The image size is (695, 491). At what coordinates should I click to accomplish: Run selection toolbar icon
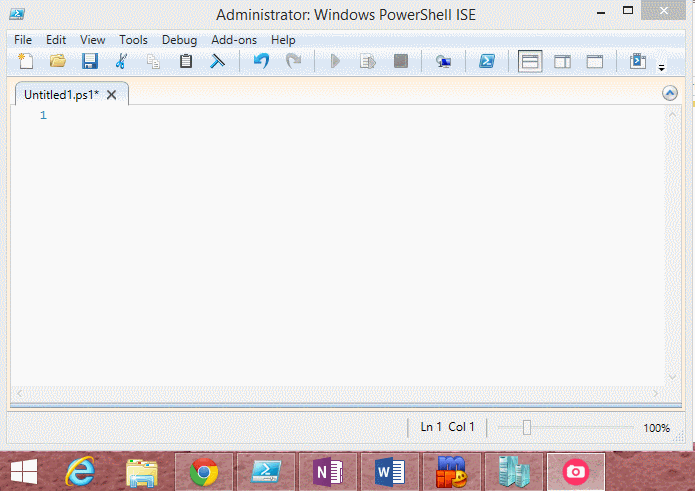pyautogui.click(x=367, y=61)
